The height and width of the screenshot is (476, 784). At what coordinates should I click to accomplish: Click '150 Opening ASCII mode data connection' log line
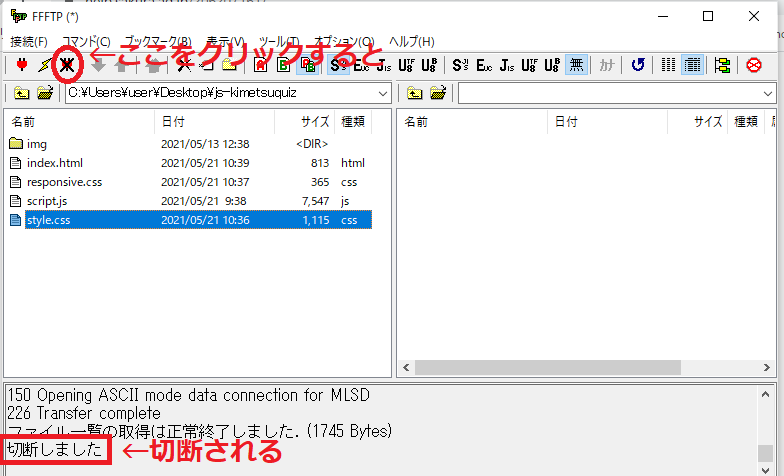(188, 396)
